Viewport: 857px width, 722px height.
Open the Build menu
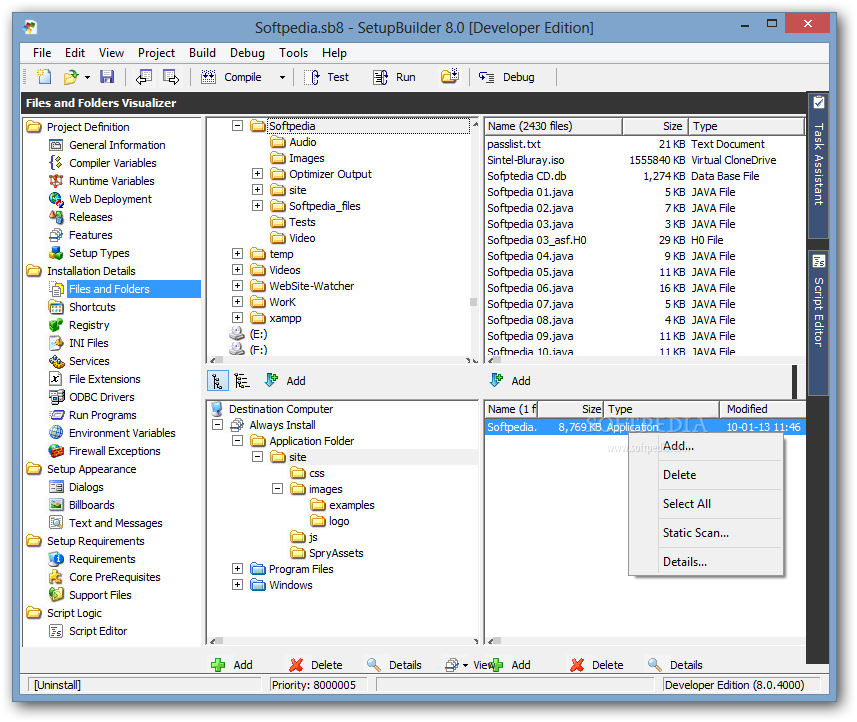(202, 53)
